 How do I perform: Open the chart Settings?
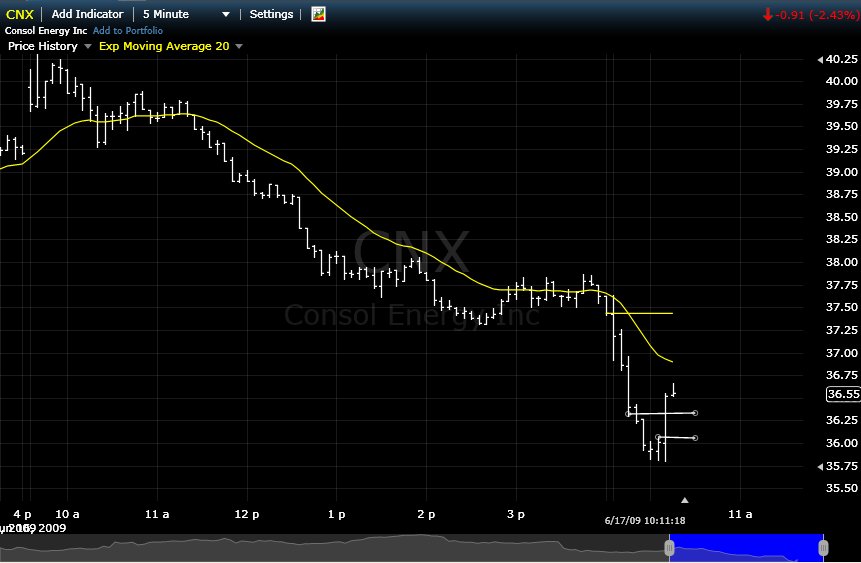271,14
